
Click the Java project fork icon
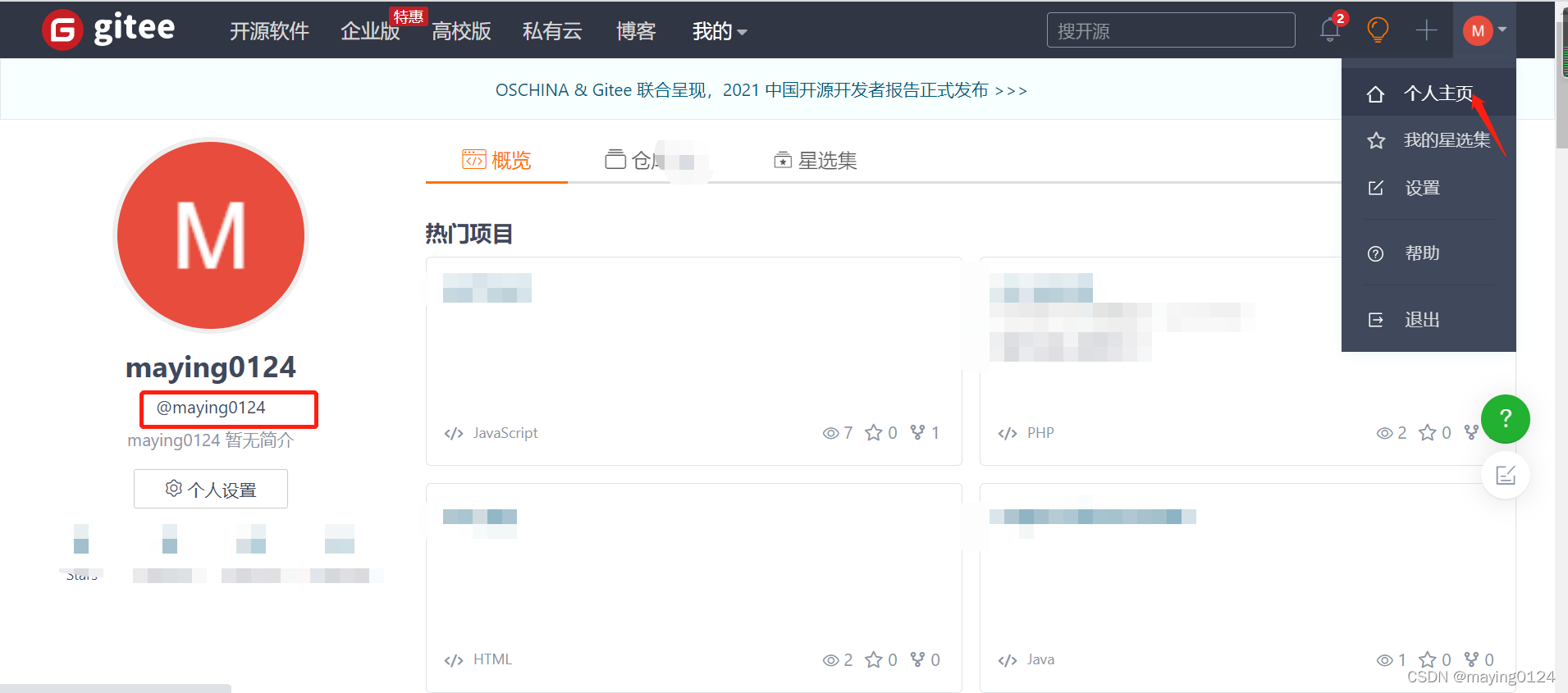point(1471,659)
